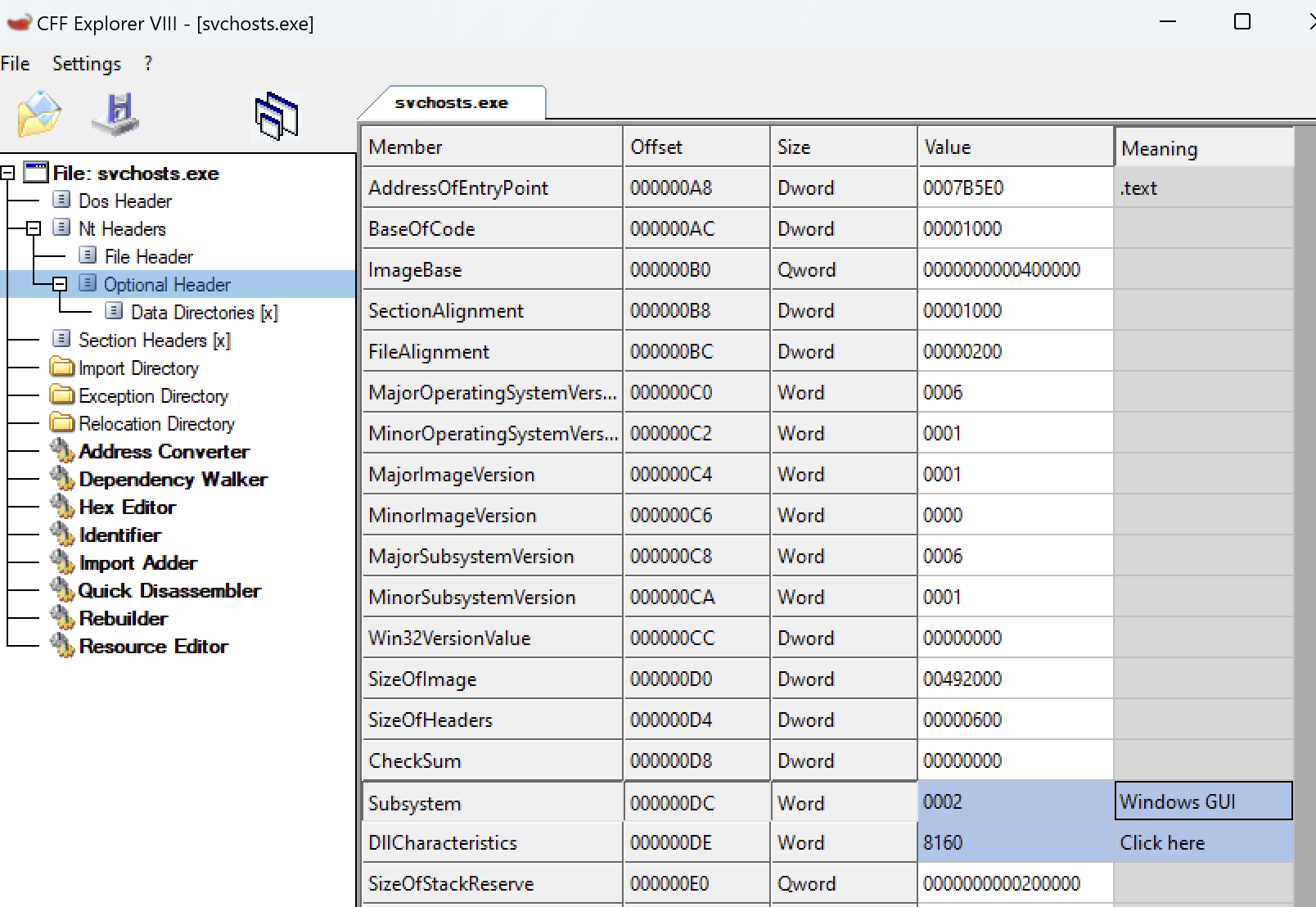The image size is (1316, 907).
Task: Click the cascading windows toolbar icon
Action: (x=277, y=115)
